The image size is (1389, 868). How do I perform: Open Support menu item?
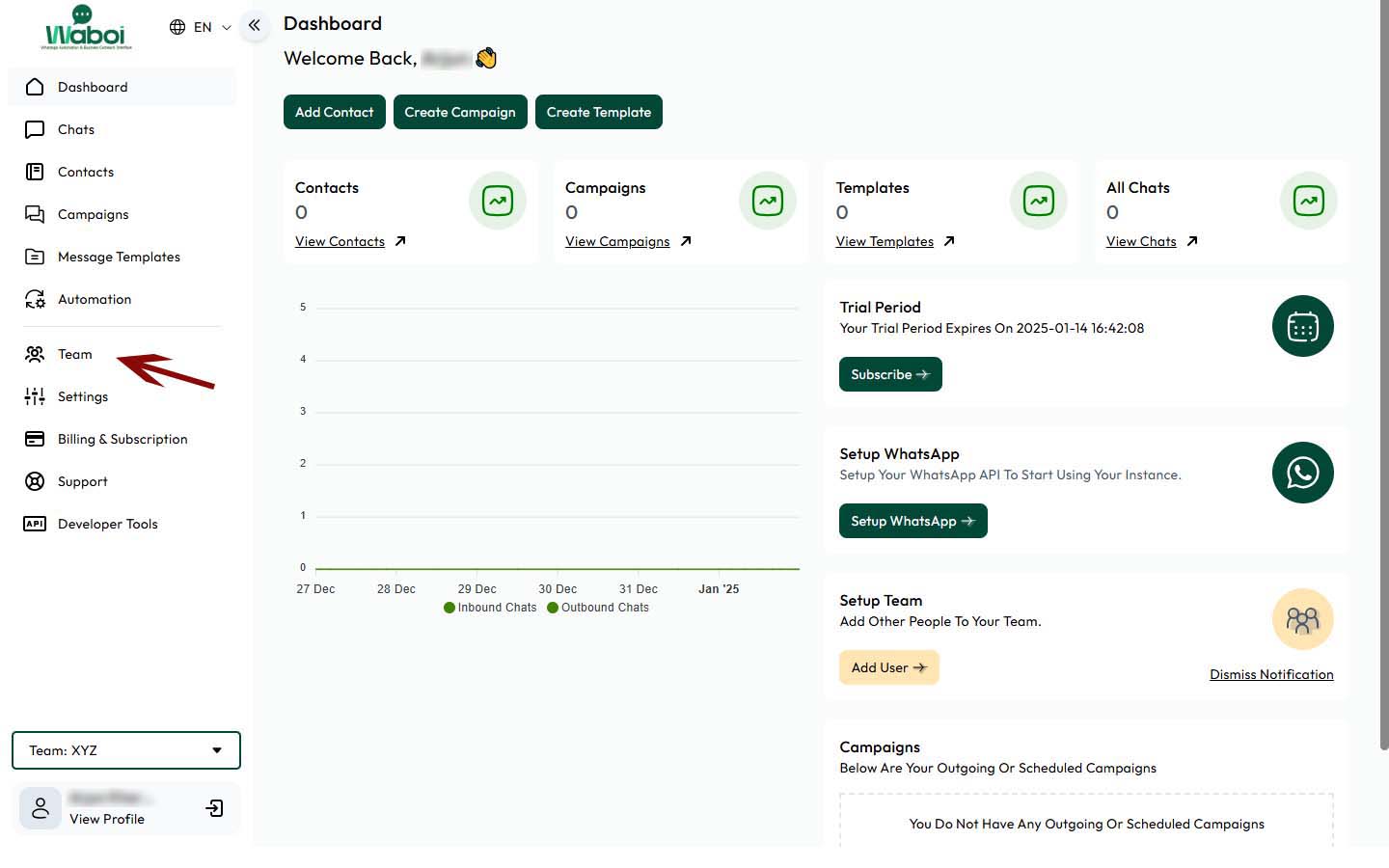pos(122,481)
